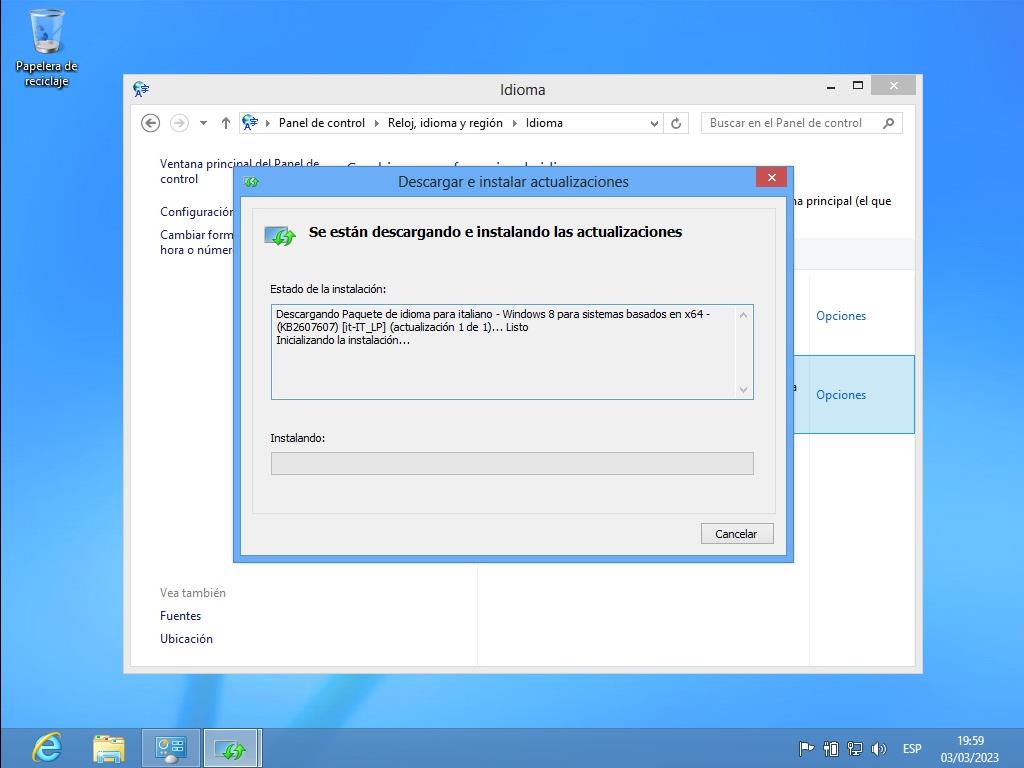Click the Idioma window title icon
This screenshot has height=768, width=1024.
pyautogui.click(x=141, y=89)
